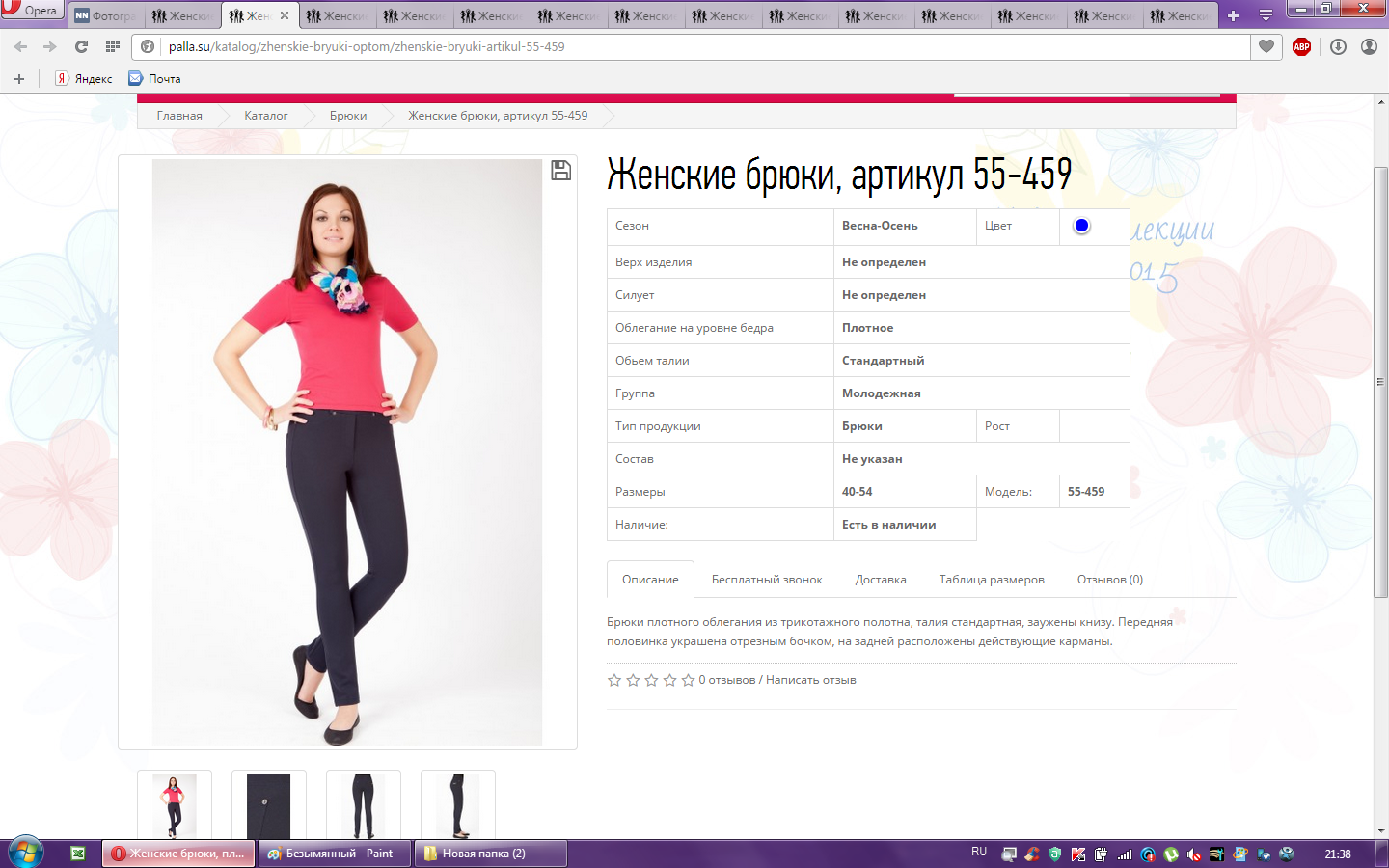The image size is (1389, 868).
Task: Click the Написать отзыв link
Action: [811, 680]
